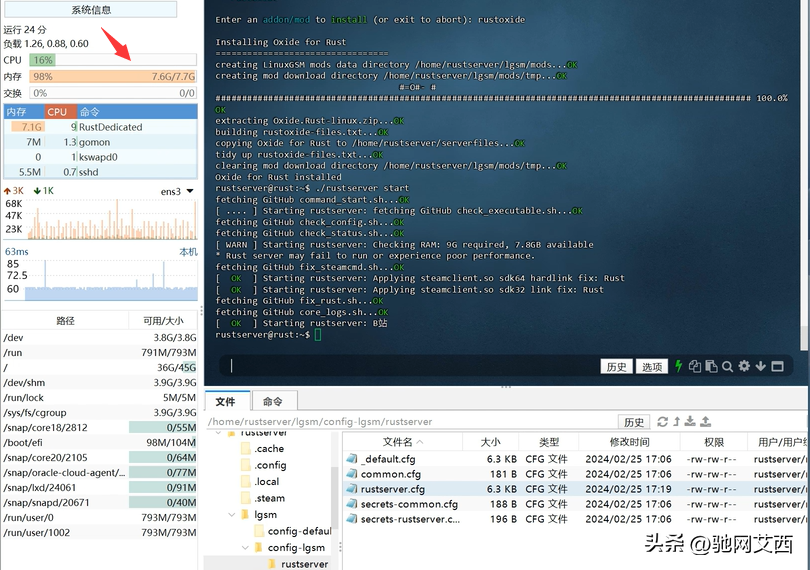
Task: Click the terminal copy icon
Action: pos(695,366)
